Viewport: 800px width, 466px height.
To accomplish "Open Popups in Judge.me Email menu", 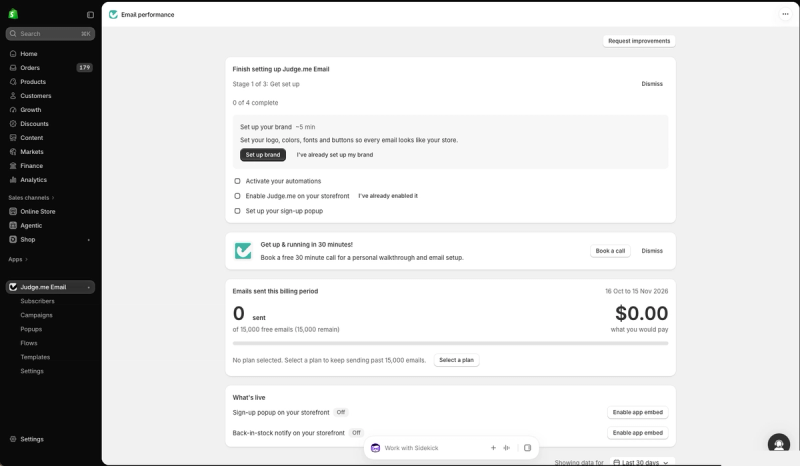I will (x=31, y=329).
